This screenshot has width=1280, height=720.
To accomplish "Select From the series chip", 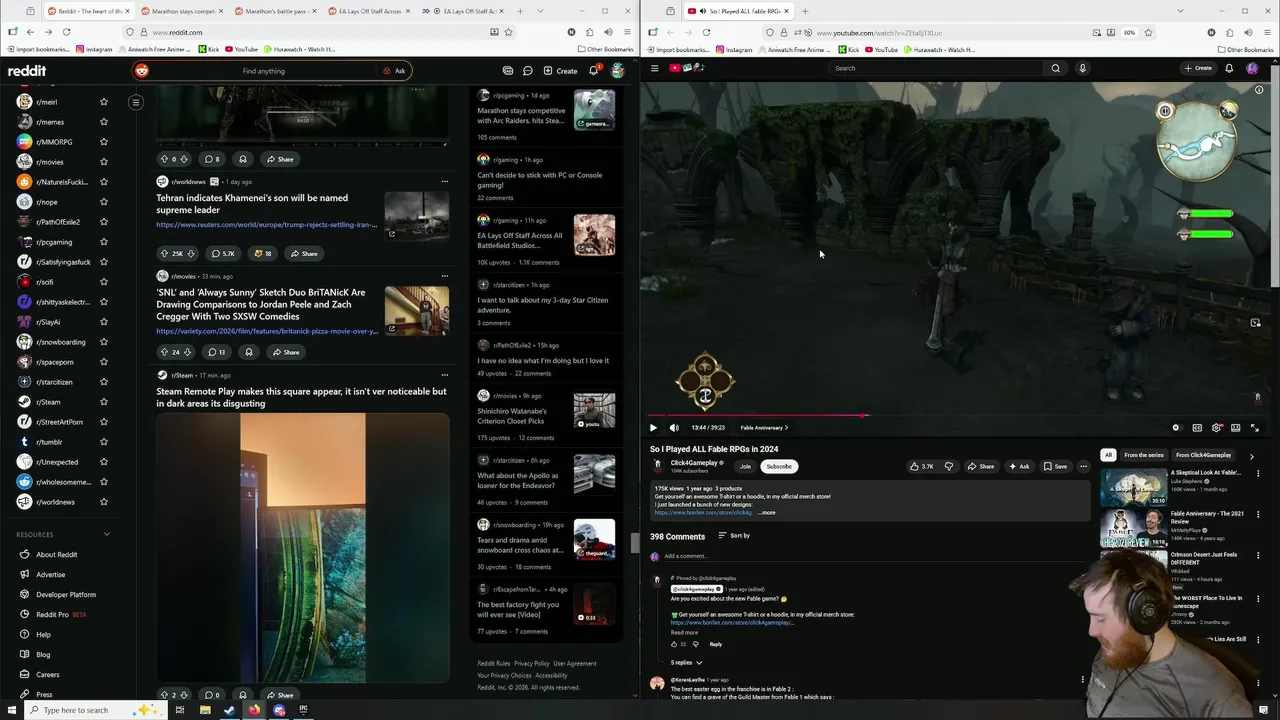I will tap(1144, 455).
